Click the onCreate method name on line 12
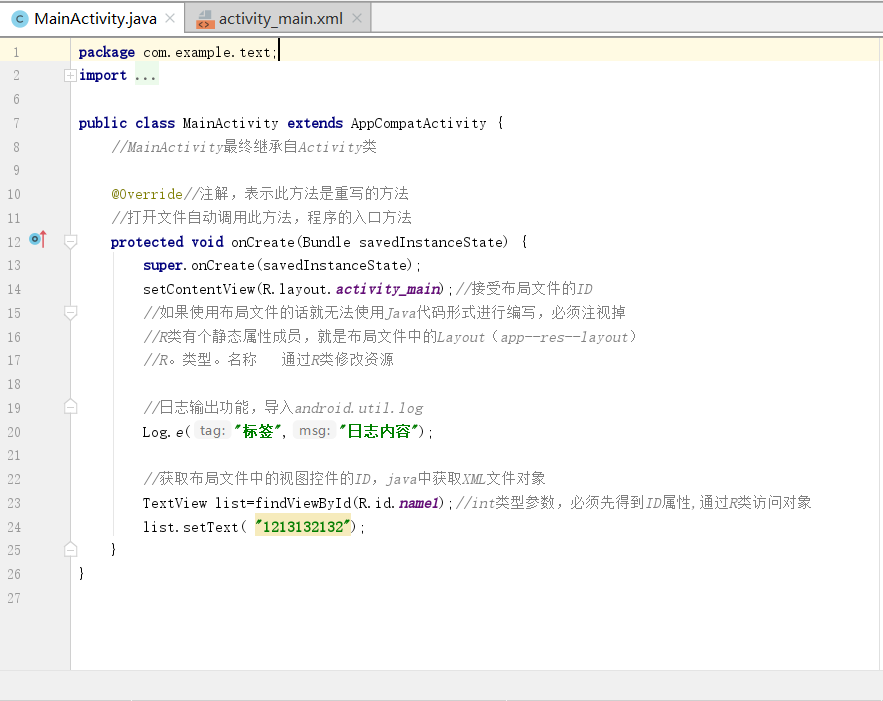The width and height of the screenshot is (883, 701). coord(262,242)
